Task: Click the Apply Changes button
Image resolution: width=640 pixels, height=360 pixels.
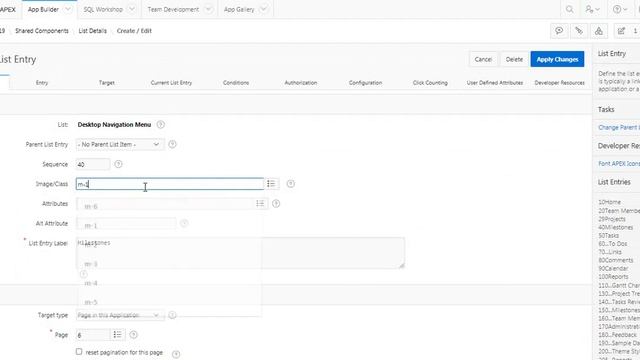Action: click(557, 59)
